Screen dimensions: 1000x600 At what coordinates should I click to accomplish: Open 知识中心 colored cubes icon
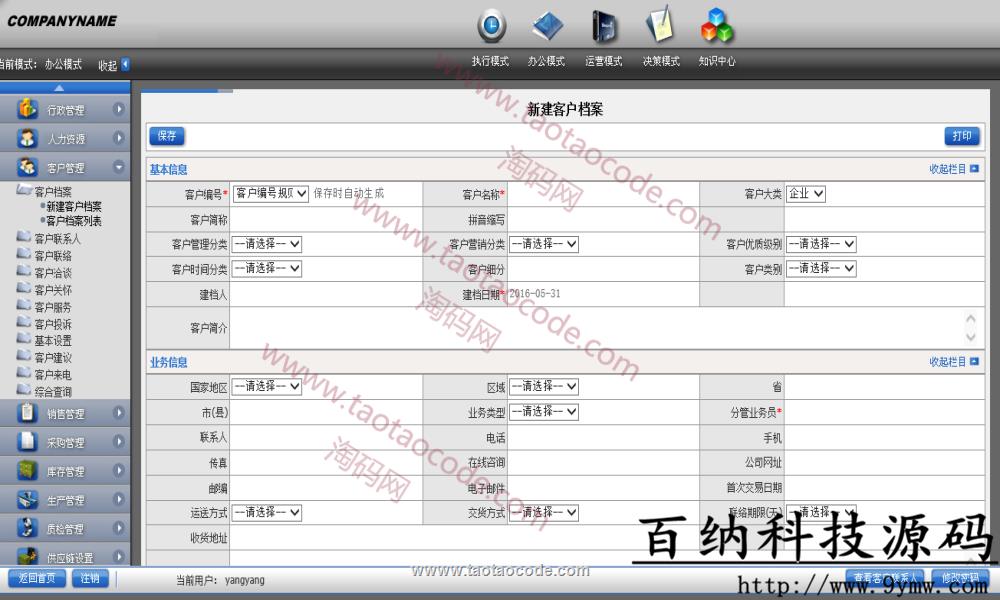click(717, 26)
